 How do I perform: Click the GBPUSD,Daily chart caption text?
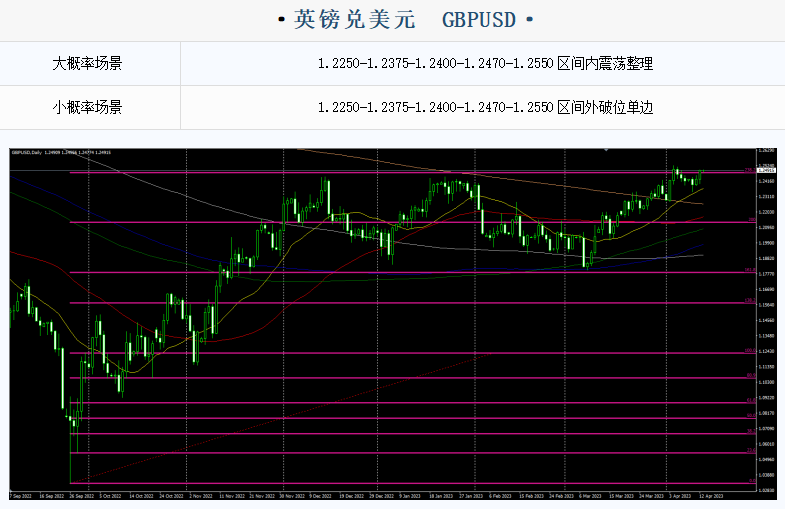point(61,152)
